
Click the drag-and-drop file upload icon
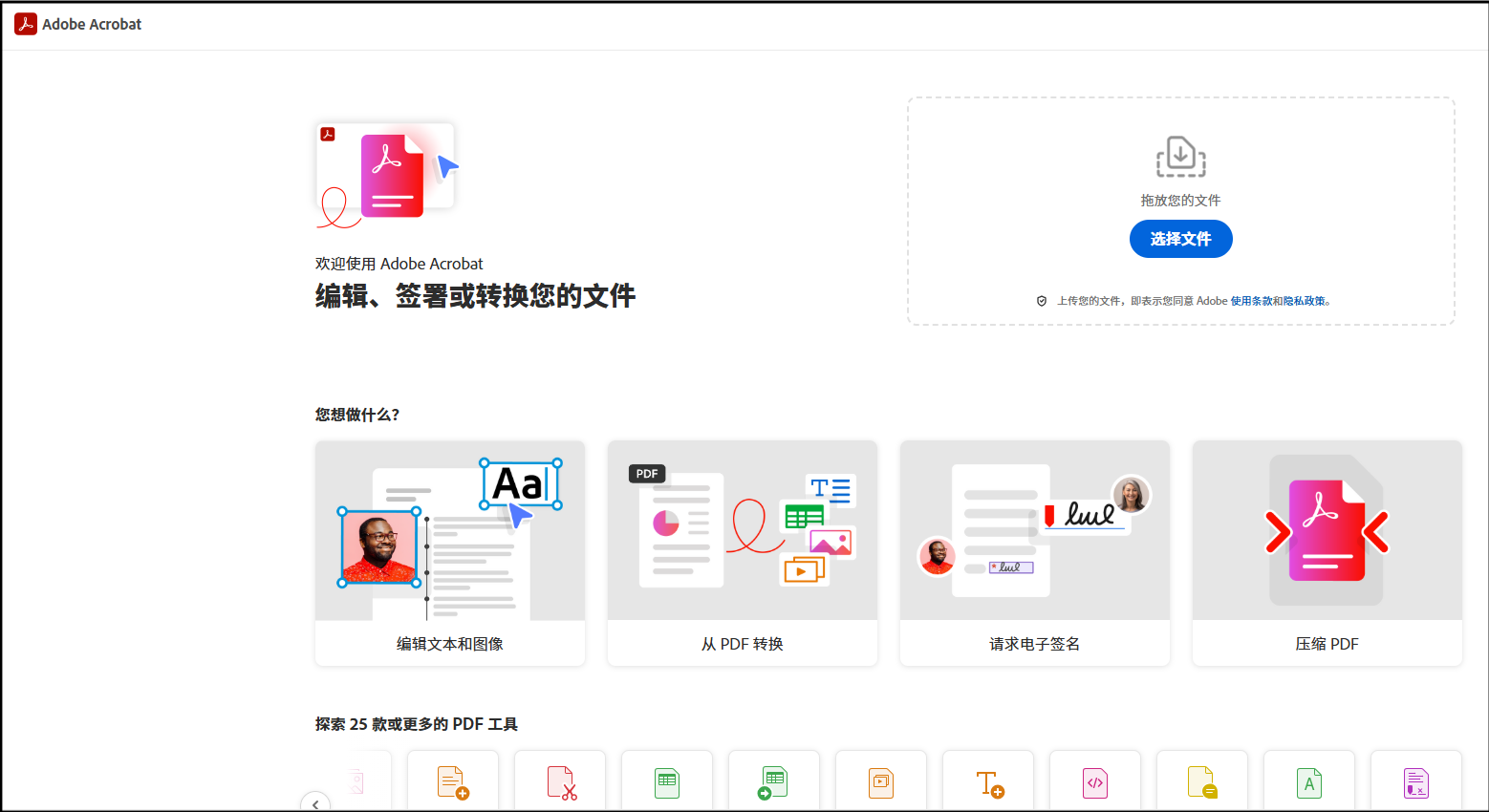coord(1181,157)
